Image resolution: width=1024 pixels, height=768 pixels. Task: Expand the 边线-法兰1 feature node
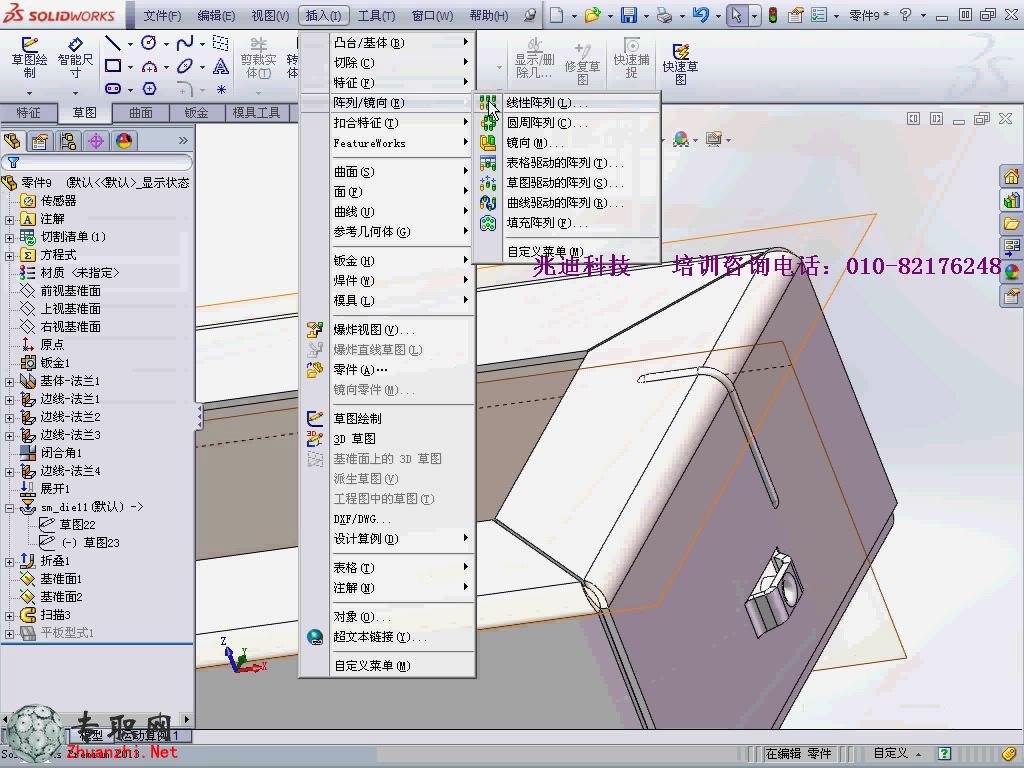[9, 400]
